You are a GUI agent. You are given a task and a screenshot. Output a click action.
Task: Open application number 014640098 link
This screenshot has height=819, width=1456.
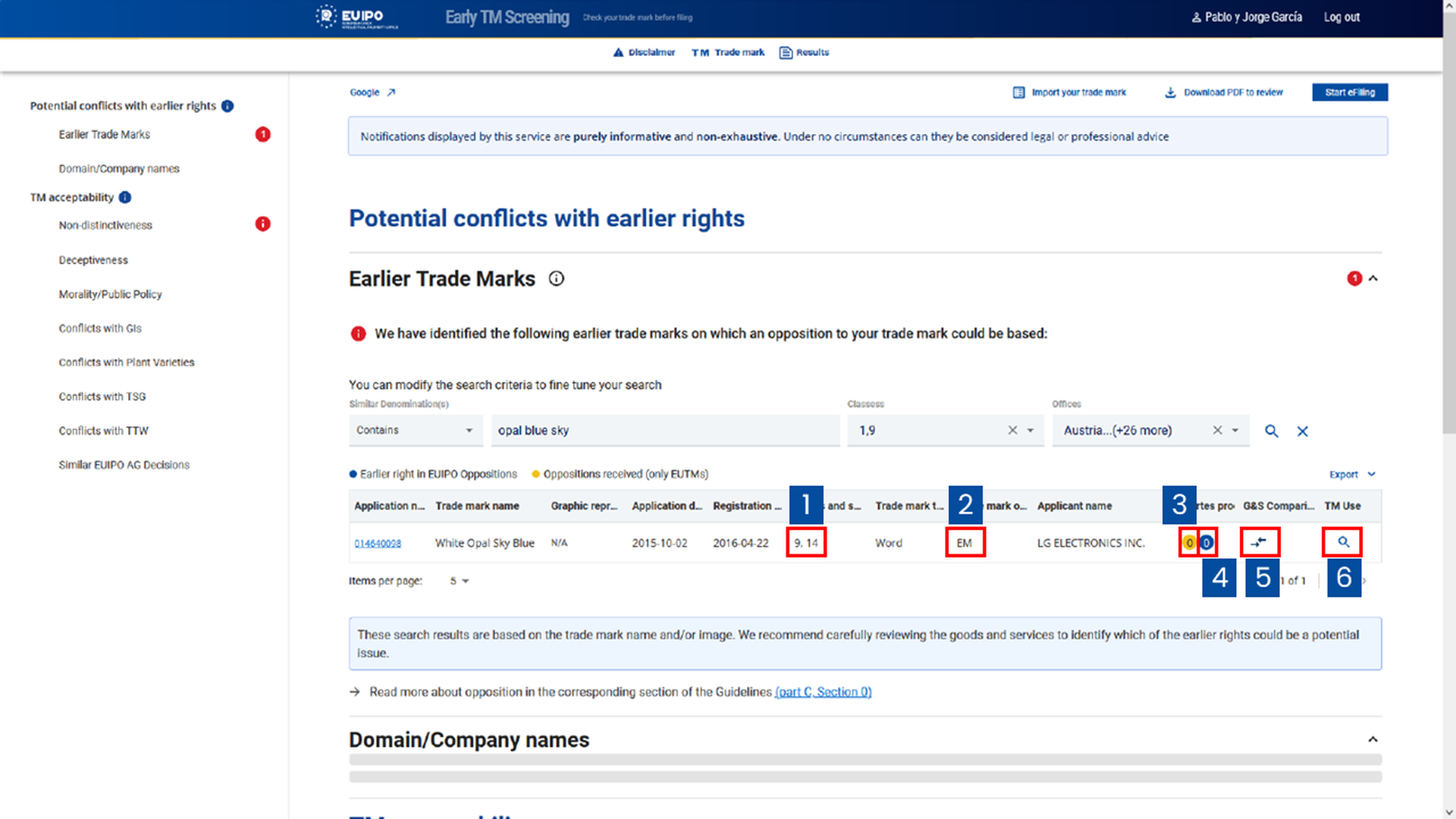(x=378, y=543)
